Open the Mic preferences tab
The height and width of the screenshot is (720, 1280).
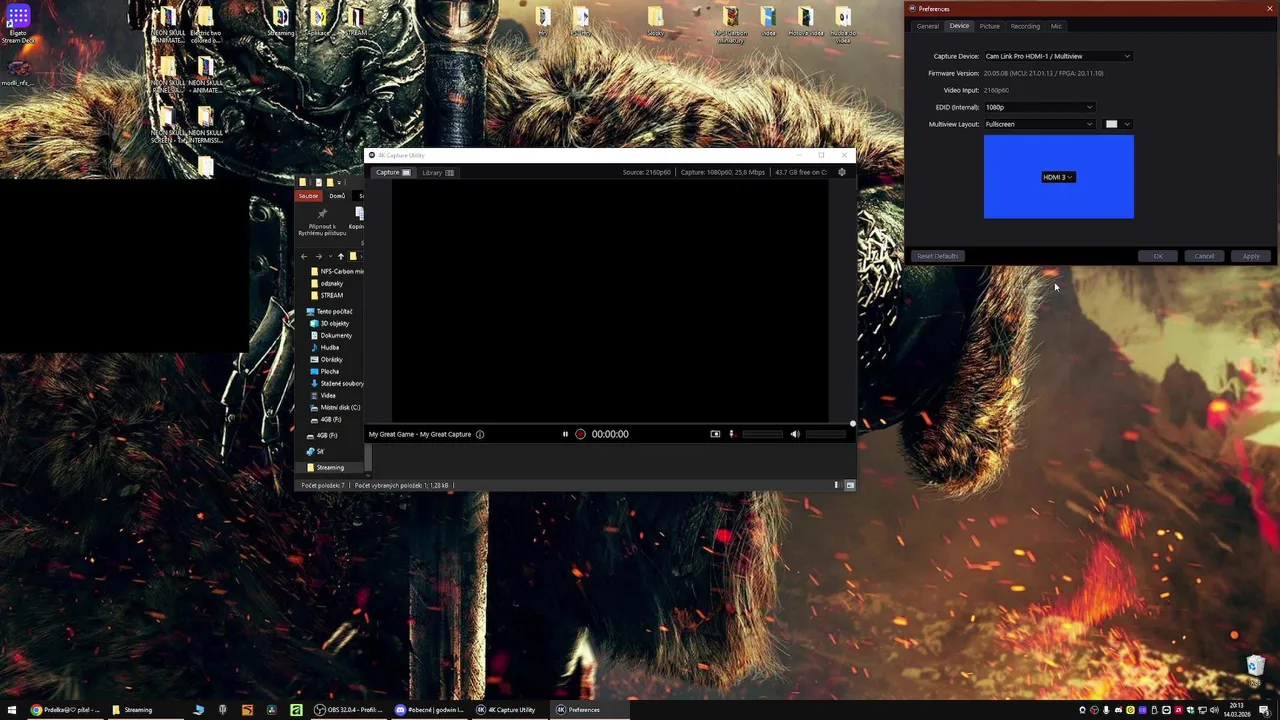tap(1056, 26)
